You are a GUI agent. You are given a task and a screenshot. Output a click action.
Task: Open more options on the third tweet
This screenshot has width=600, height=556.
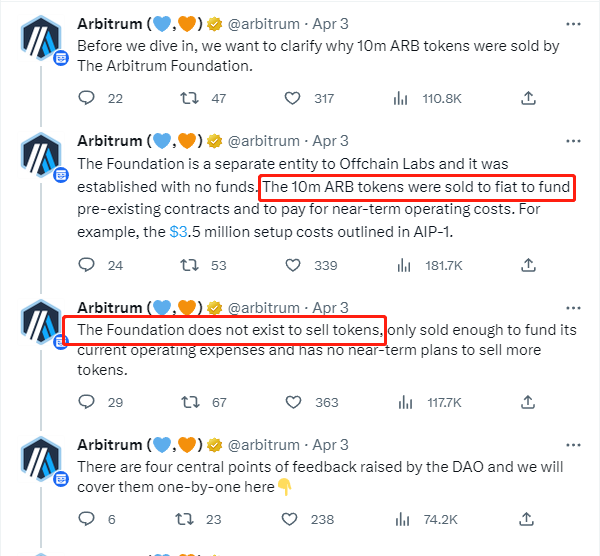[x=573, y=308]
